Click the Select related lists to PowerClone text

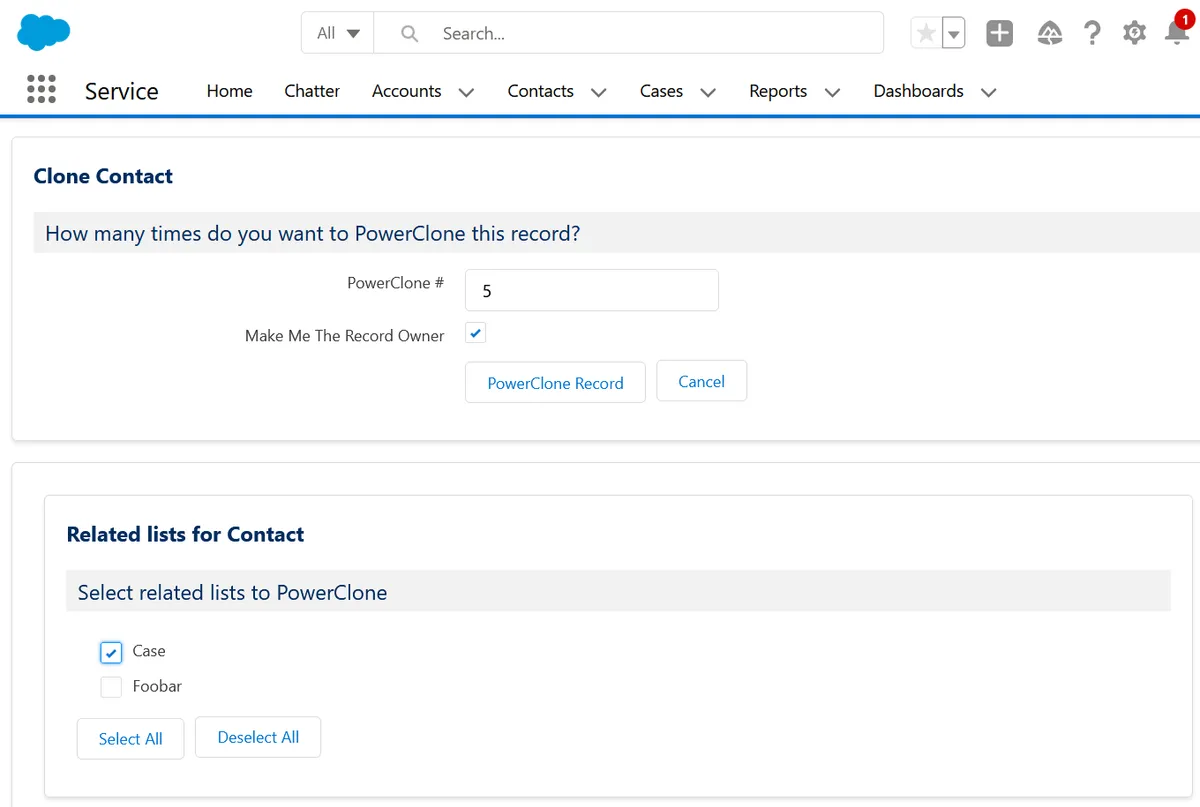pos(232,592)
